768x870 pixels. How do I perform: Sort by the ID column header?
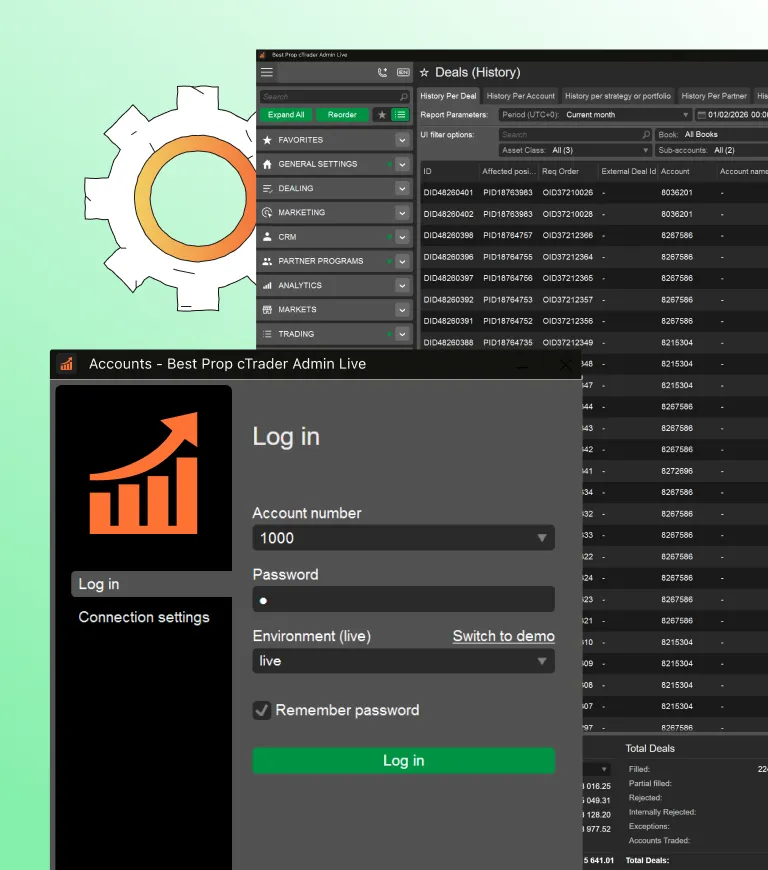449,171
